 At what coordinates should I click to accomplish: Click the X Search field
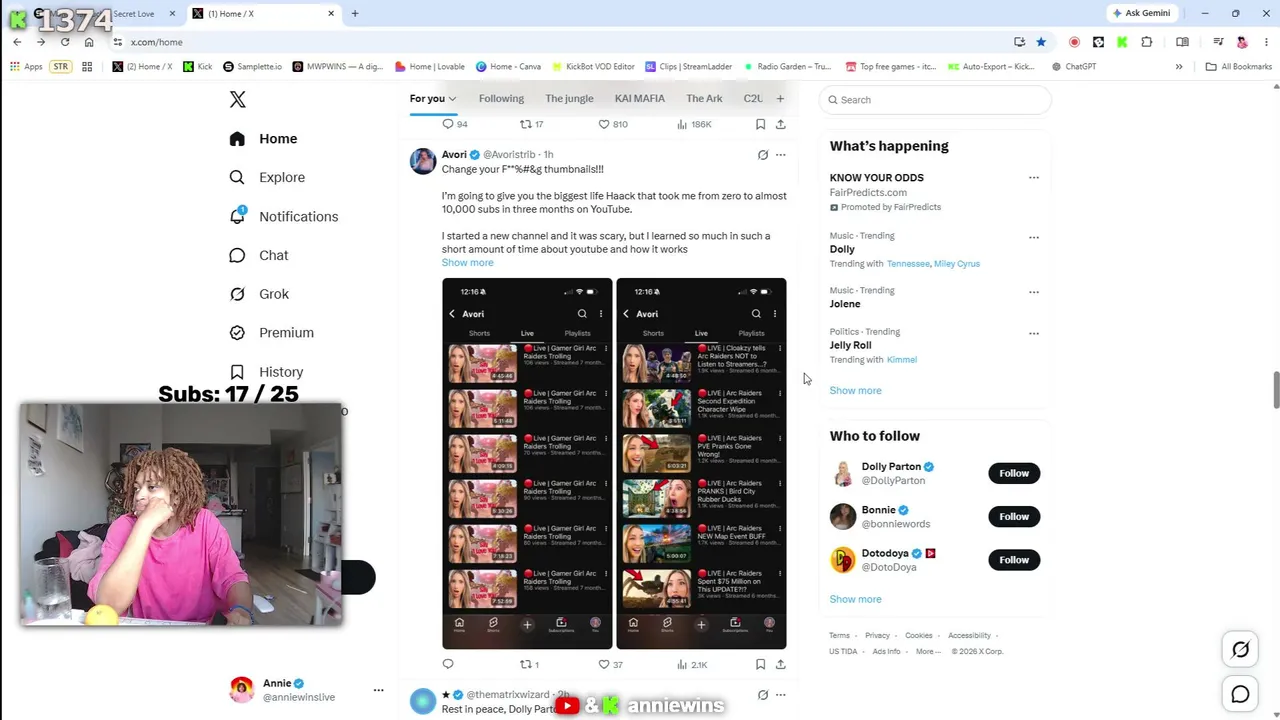(935, 100)
